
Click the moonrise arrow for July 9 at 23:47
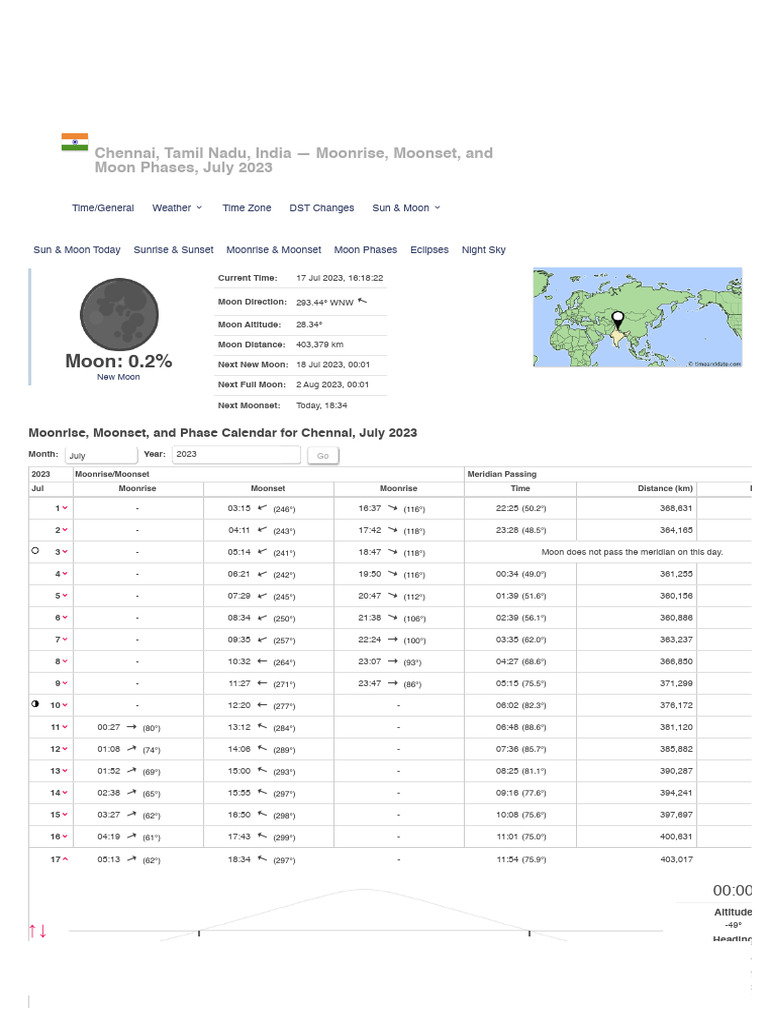tap(392, 683)
